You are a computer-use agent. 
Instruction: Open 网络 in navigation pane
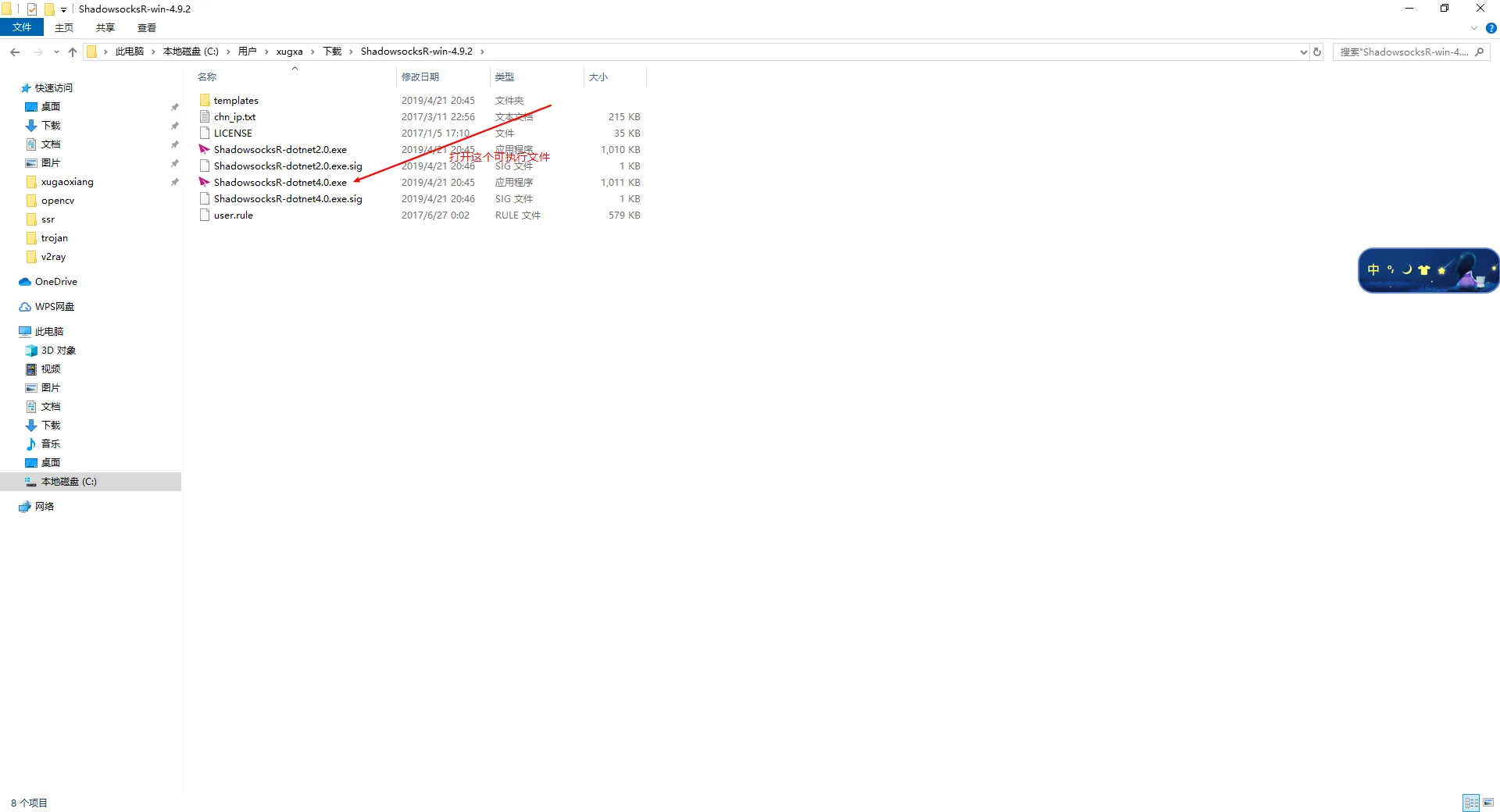(x=45, y=507)
